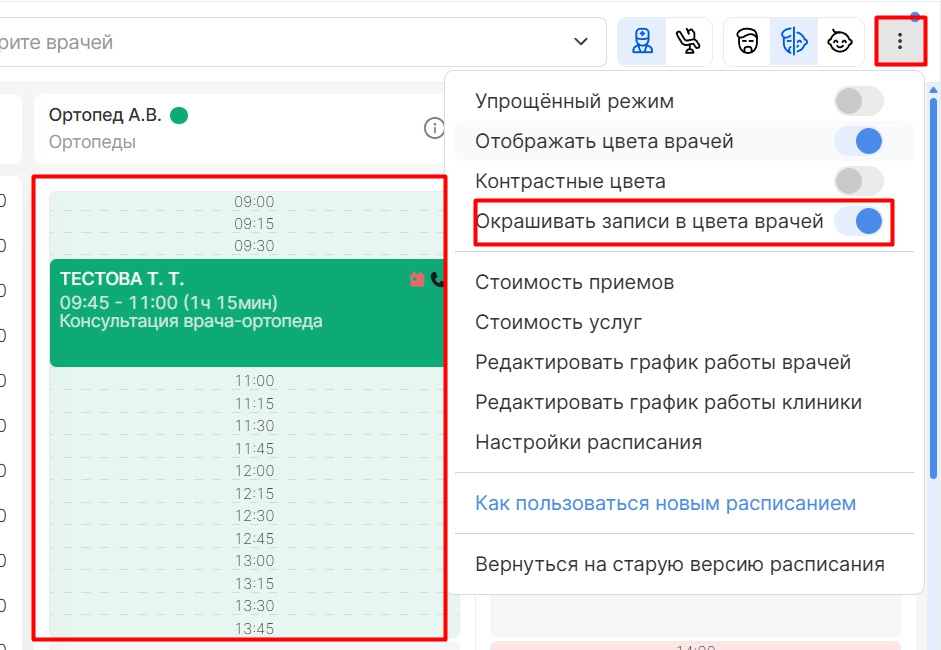Filter by bearded adult patient icon
Screen dimensions: 941x650
coord(747,41)
